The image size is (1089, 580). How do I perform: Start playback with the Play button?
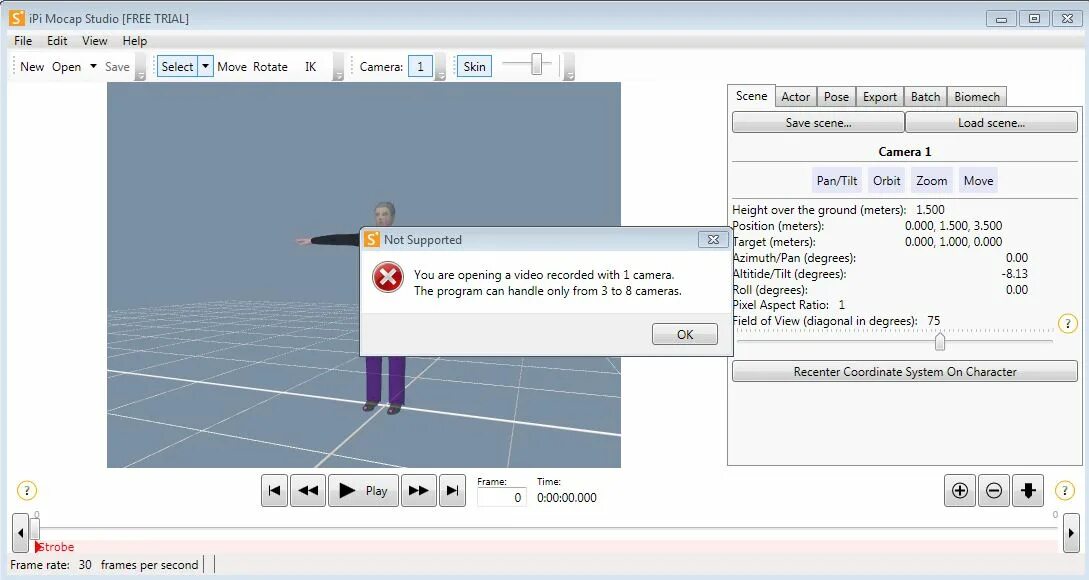[363, 491]
